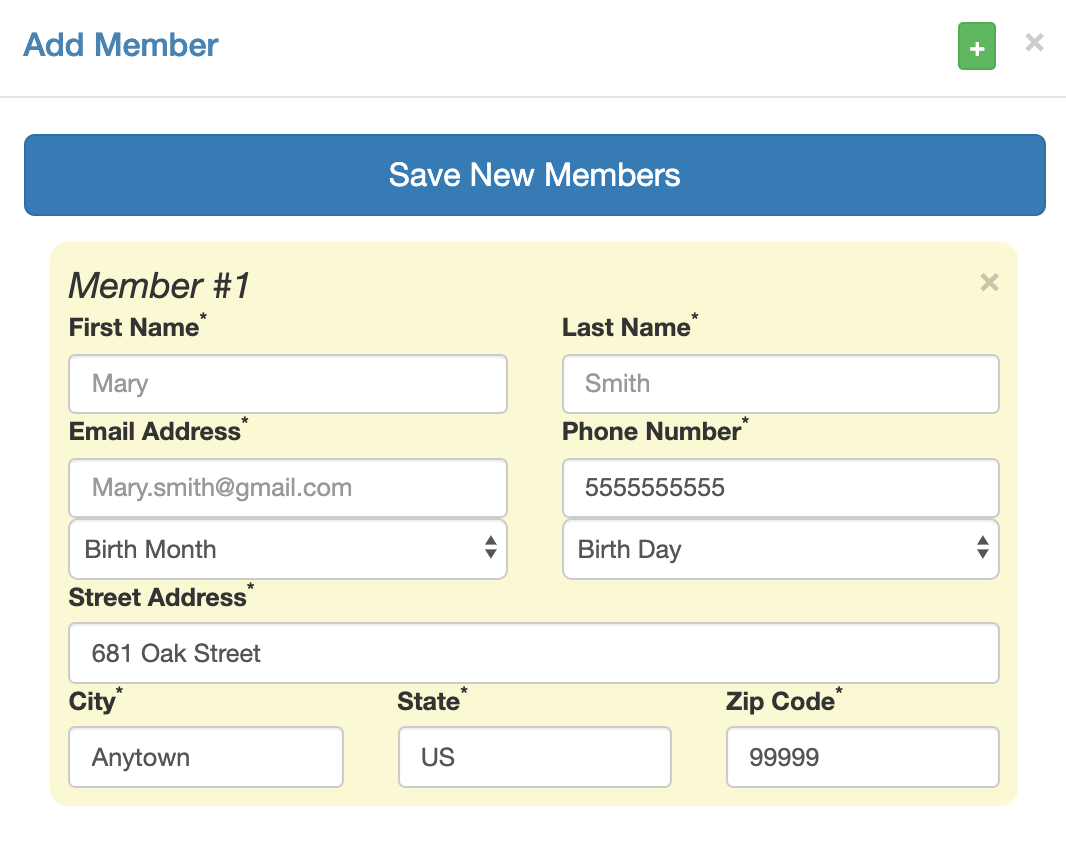Click the City field containing Anytown
This screenshot has height=854, width=1066.
206,757
